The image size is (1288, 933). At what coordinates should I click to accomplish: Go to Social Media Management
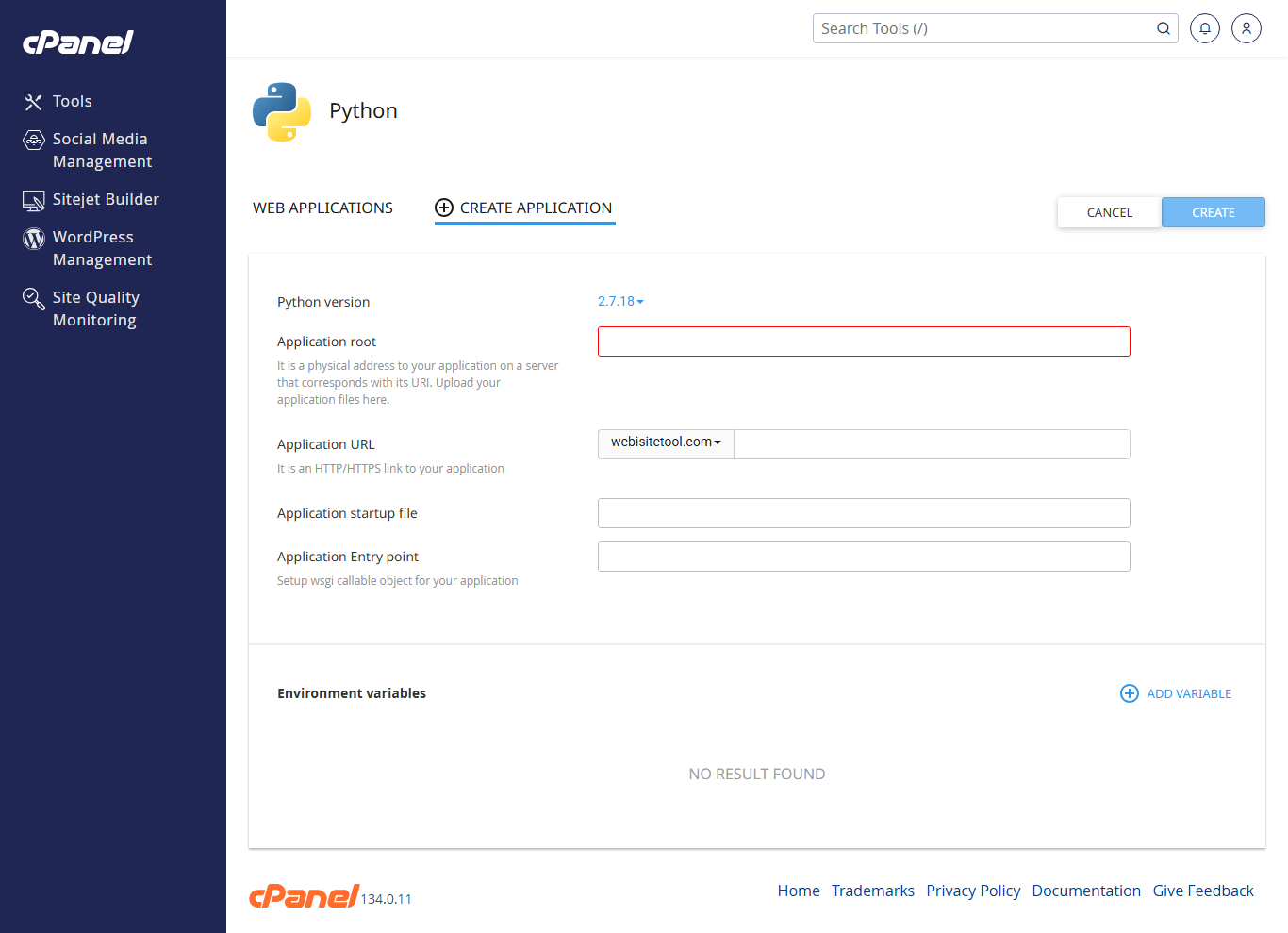click(102, 150)
